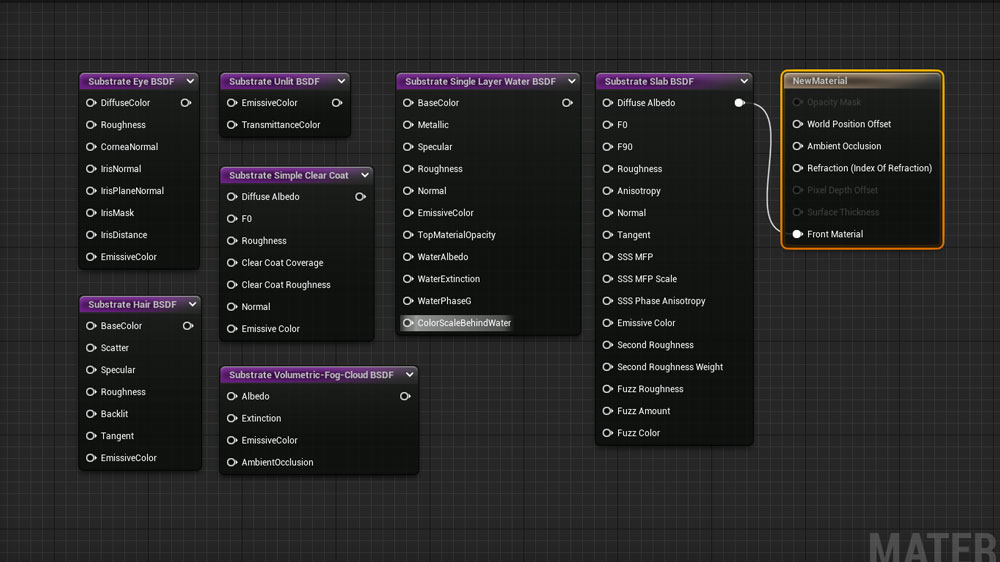The width and height of the screenshot is (1000, 562).
Task: Click the SSS MFP Scale input pin
Action: tap(608, 279)
